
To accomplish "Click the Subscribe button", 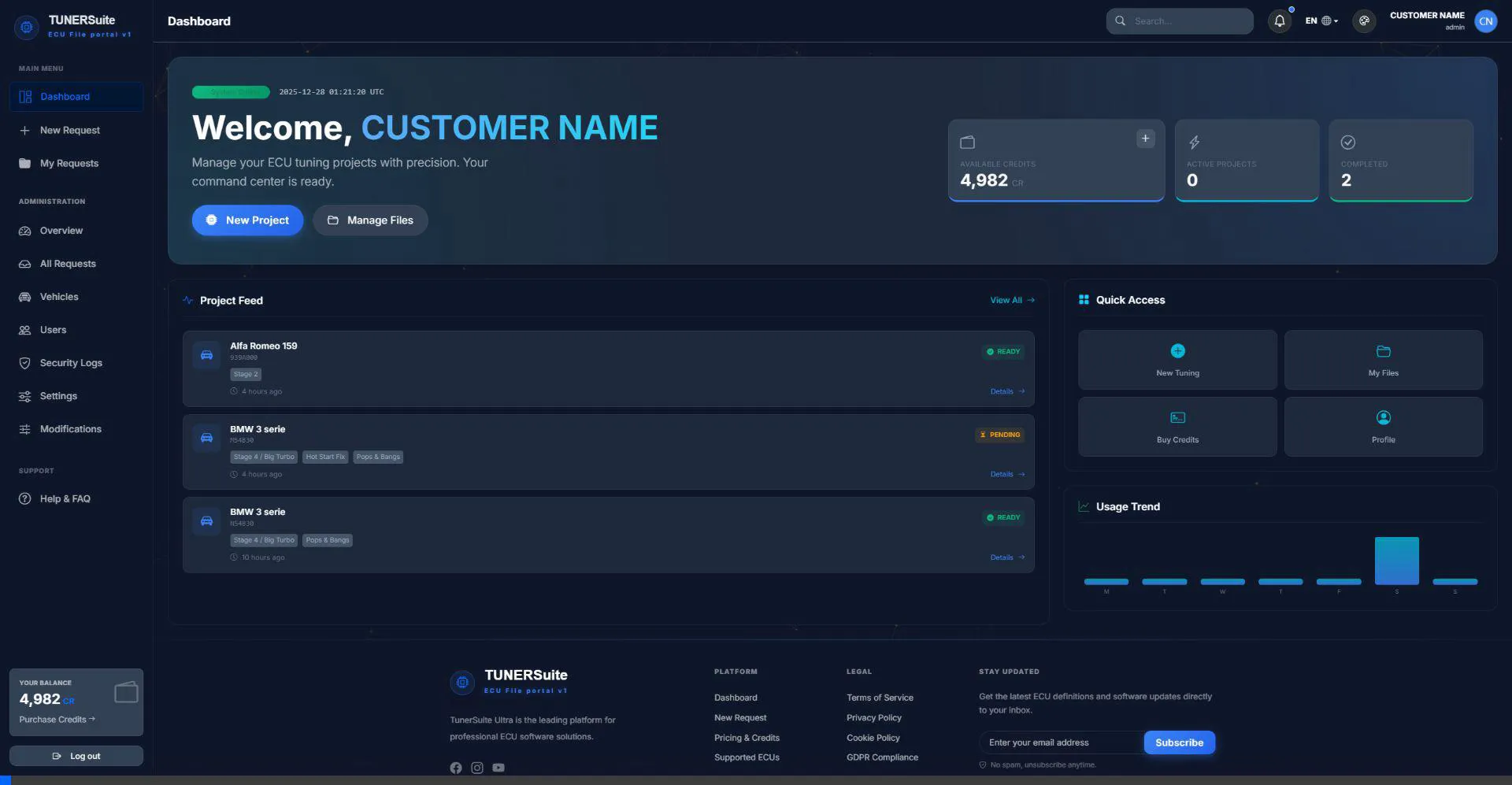I will pyautogui.click(x=1179, y=742).
